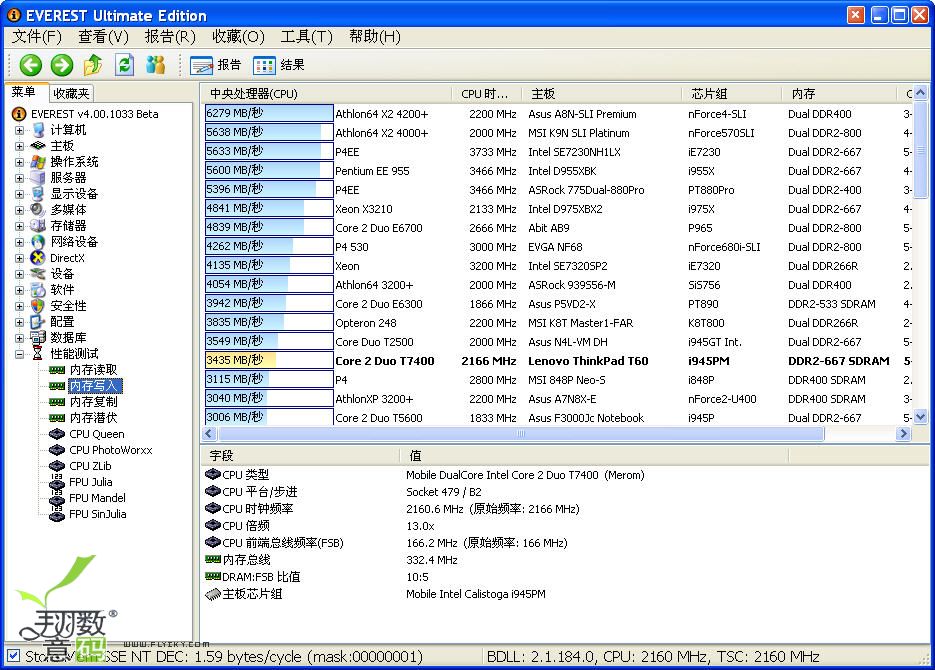Select the DirectX icon in tree

[x=38, y=258]
